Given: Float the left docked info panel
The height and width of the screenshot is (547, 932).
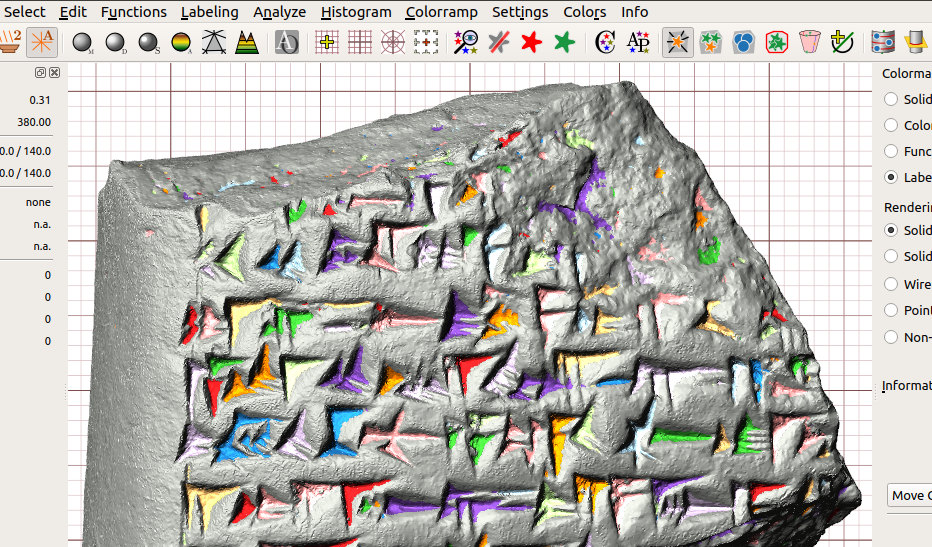Looking at the screenshot, I should point(40,73).
